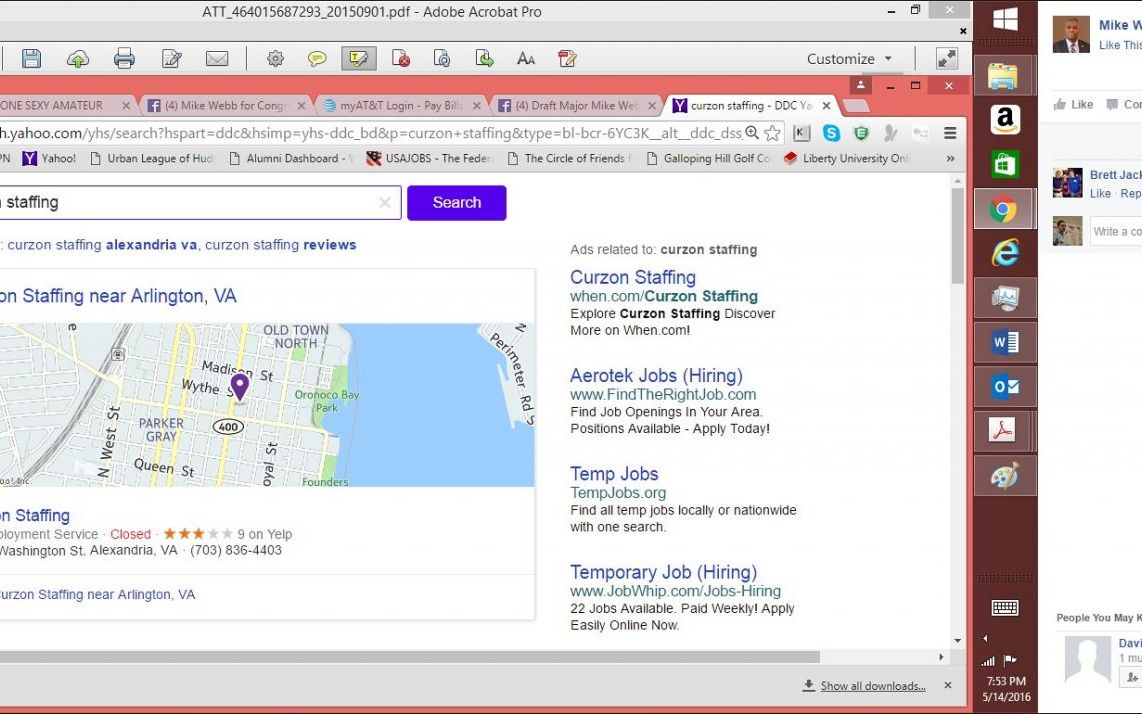Open Chrome's hamburger menu
The width and height of the screenshot is (1142, 714).
[x=950, y=133]
